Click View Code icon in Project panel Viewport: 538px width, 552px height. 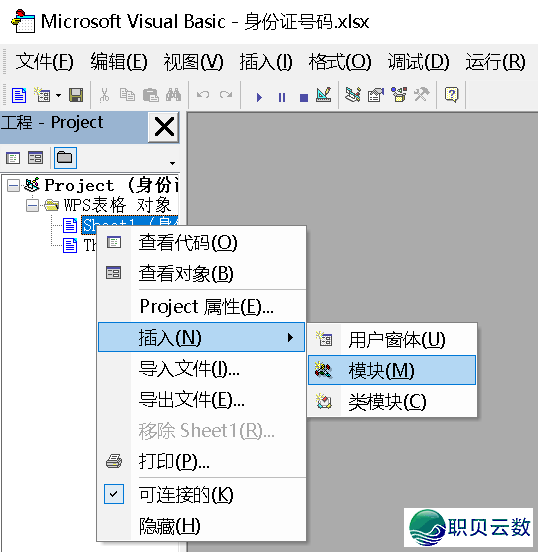click(x=13, y=158)
